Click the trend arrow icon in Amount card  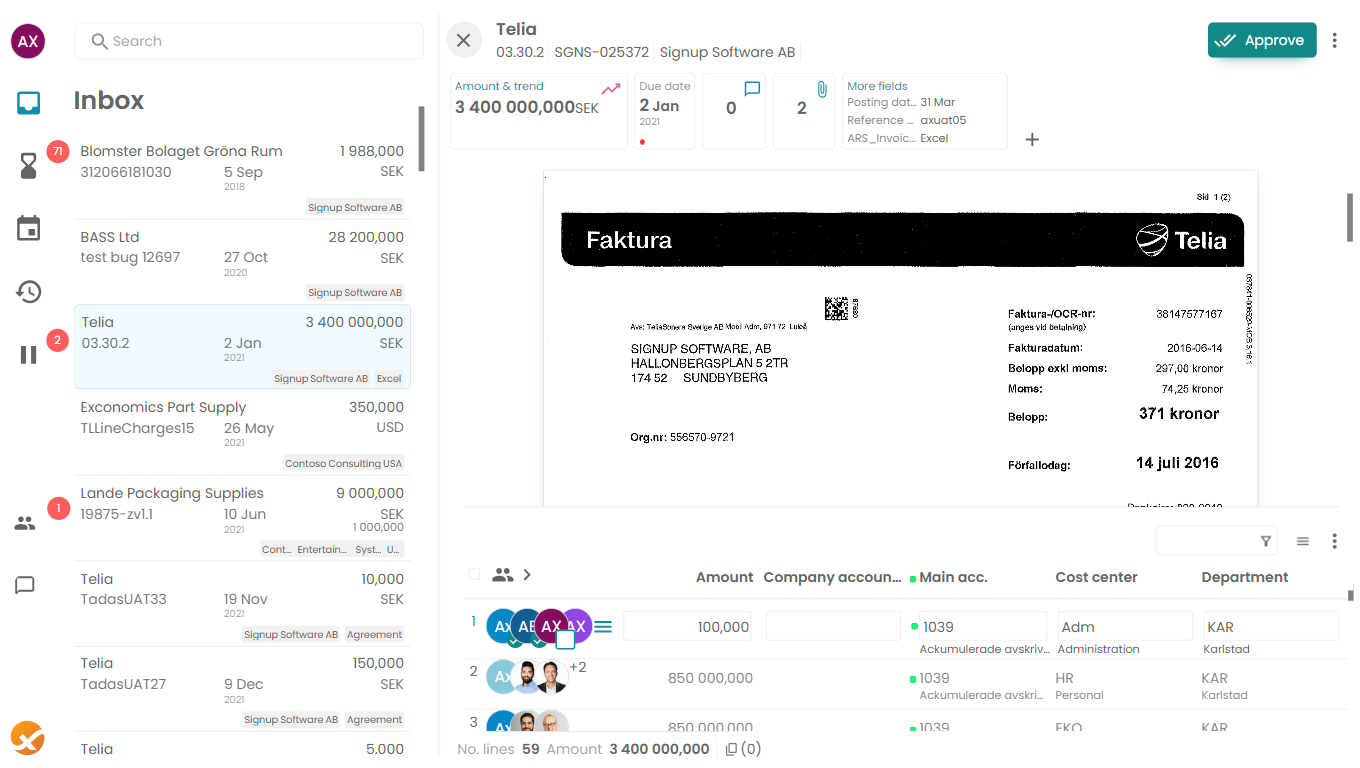tap(610, 88)
